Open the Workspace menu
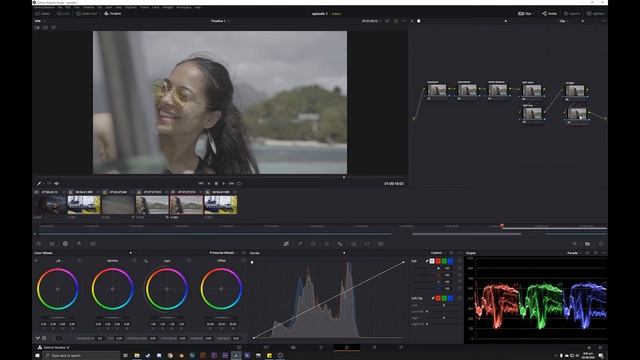Viewport: 640px width, 360px height. pos(184,7)
